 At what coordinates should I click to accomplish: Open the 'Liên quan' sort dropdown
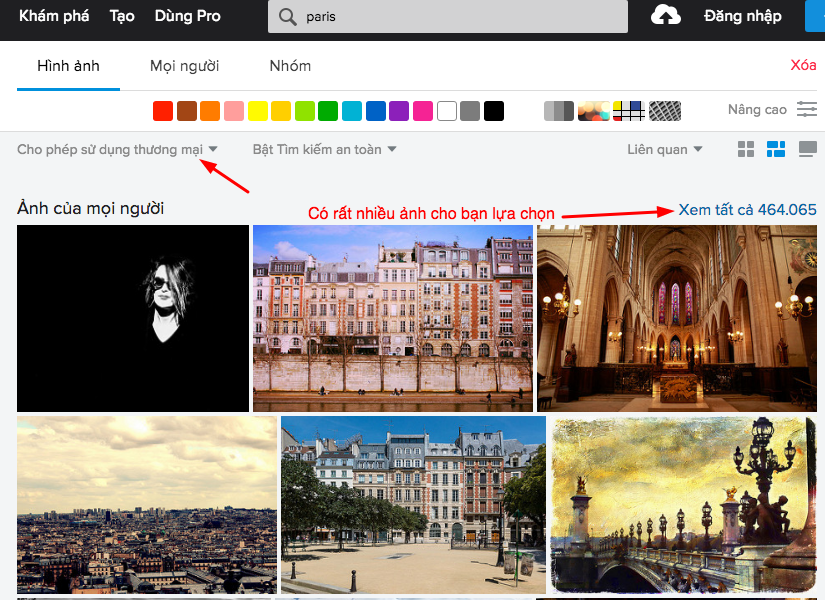pos(664,148)
